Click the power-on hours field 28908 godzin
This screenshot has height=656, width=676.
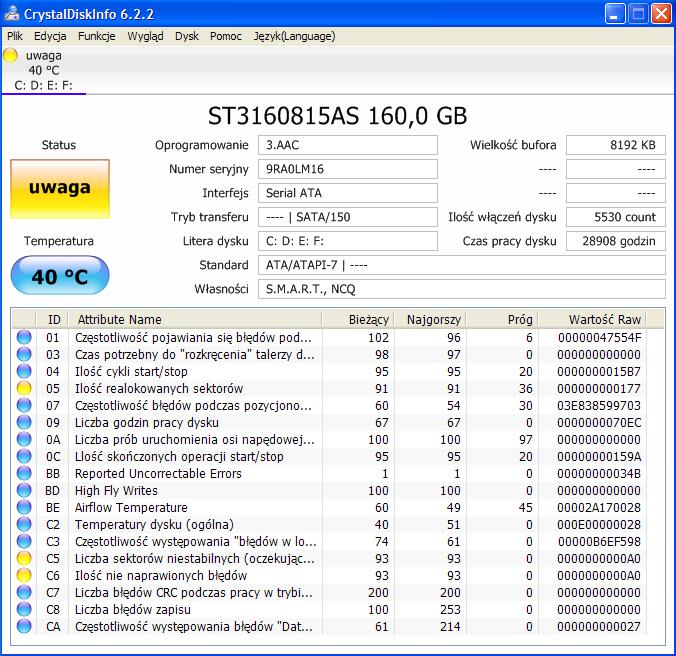(x=616, y=241)
